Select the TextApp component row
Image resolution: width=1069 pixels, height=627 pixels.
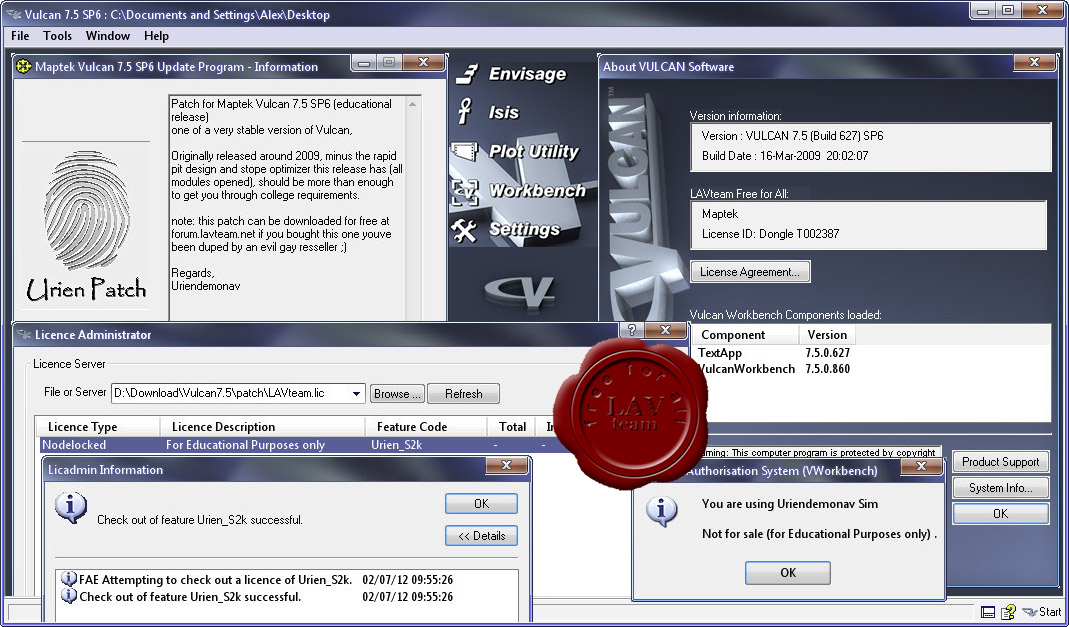point(774,353)
